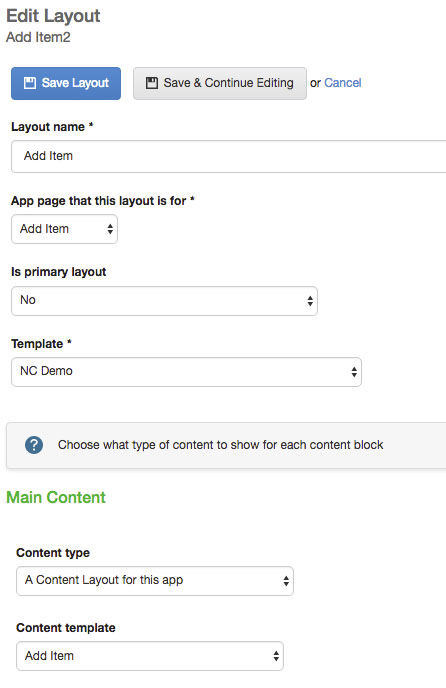The width and height of the screenshot is (446, 688).
Task: Click the Main Content section heading
Action: coord(56,498)
